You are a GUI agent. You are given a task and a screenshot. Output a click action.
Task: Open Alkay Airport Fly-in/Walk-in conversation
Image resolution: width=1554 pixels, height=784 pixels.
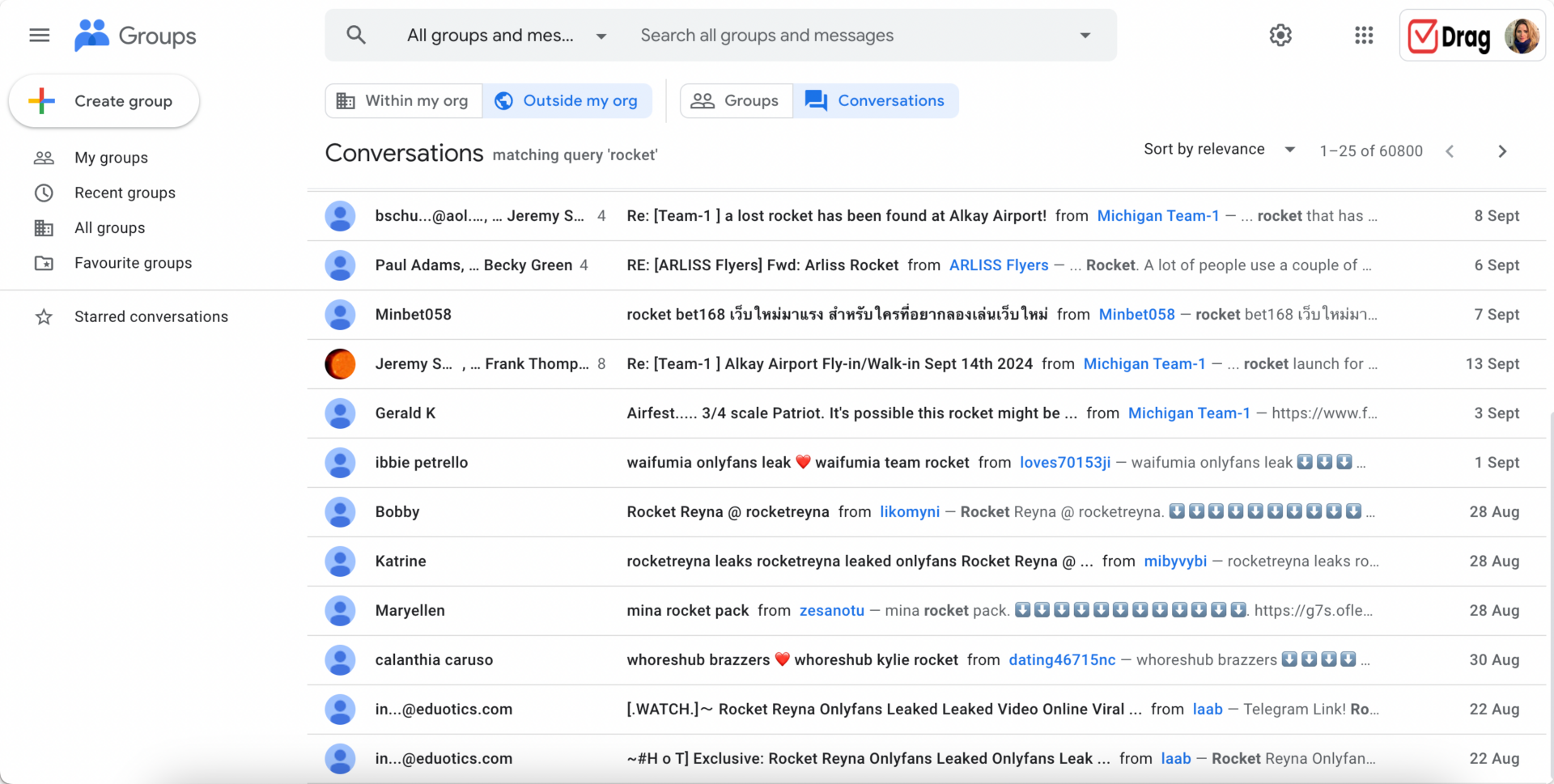(830, 364)
